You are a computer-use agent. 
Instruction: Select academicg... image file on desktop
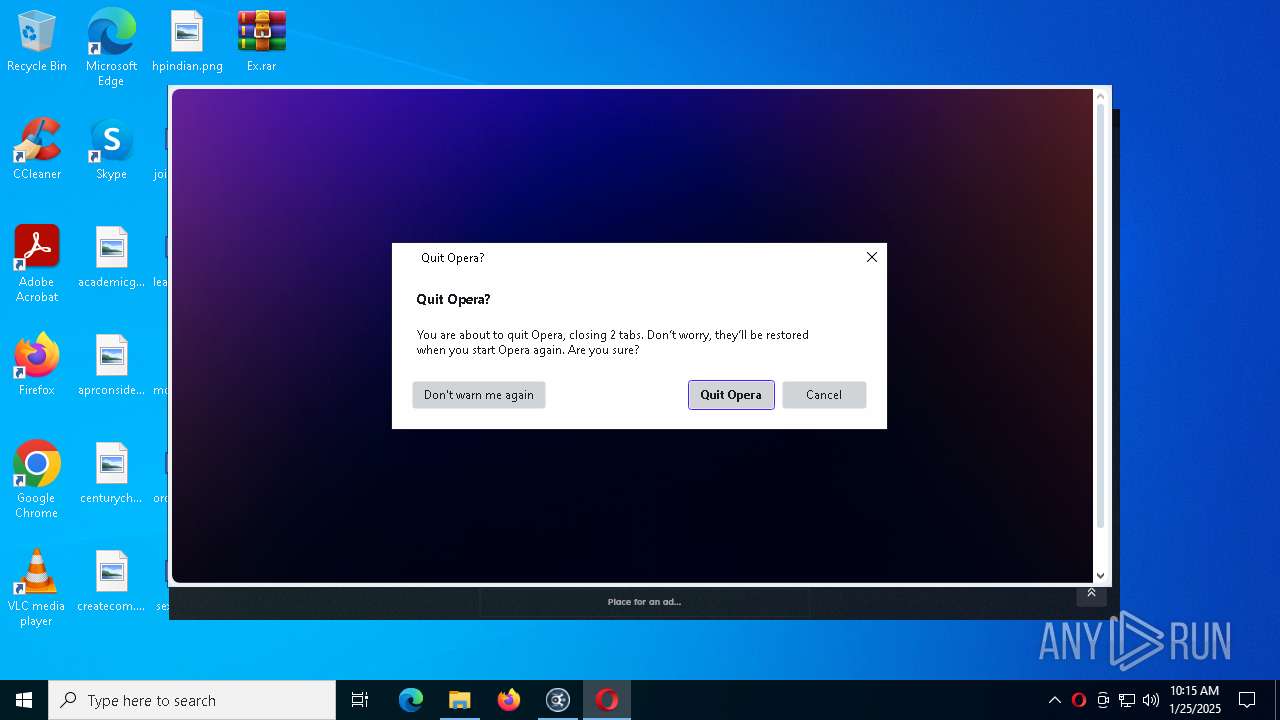[x=111, y=258]
